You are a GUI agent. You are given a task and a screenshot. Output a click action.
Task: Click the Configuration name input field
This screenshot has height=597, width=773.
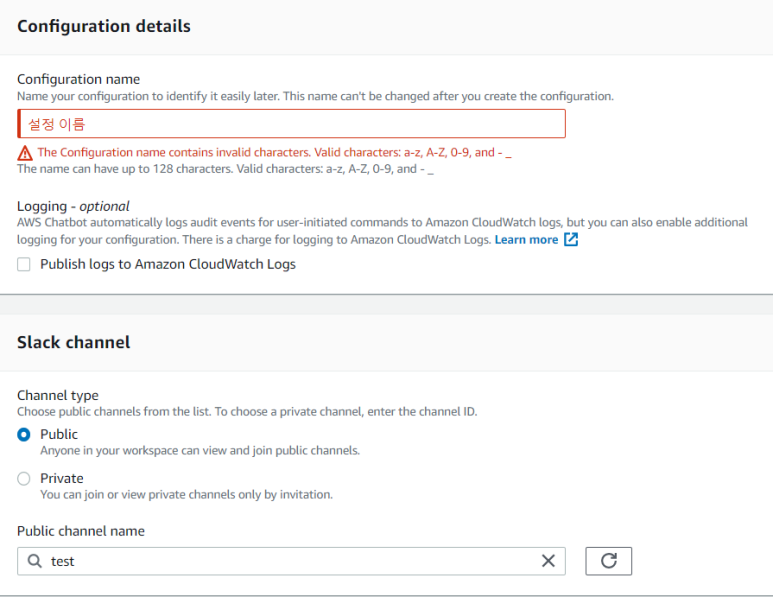[291, 124]
